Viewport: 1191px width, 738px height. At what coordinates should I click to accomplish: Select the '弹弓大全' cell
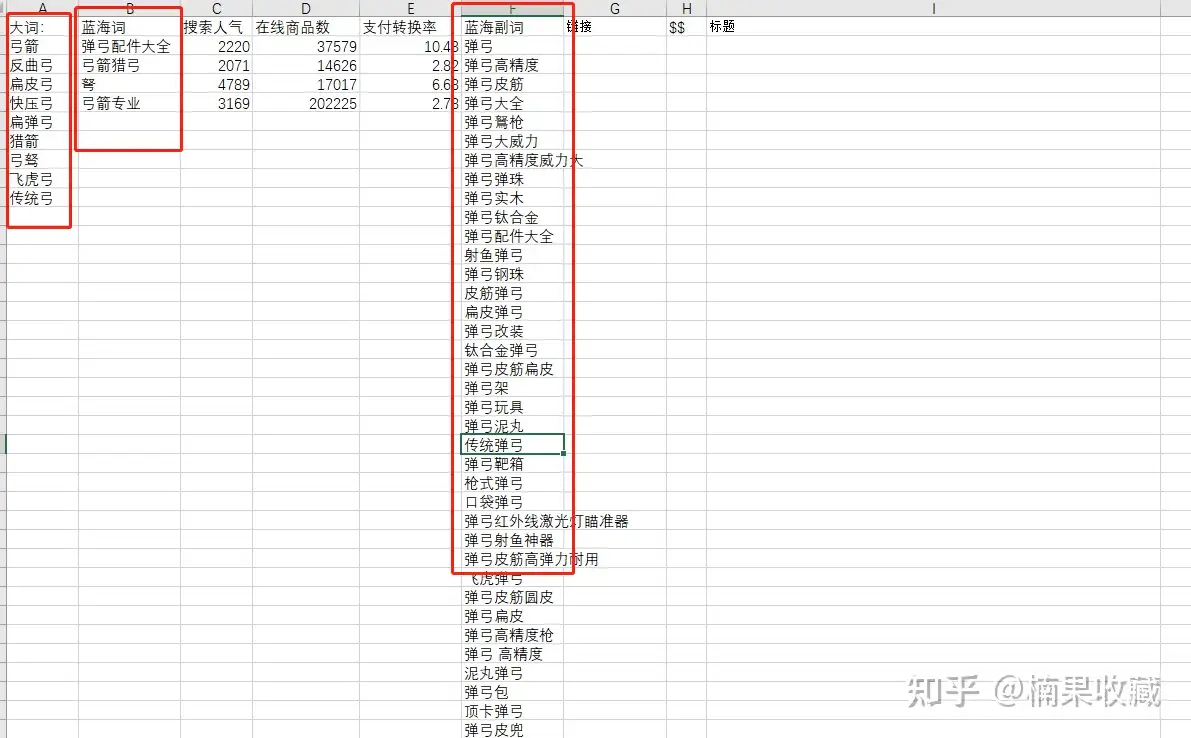click(512, 103)
